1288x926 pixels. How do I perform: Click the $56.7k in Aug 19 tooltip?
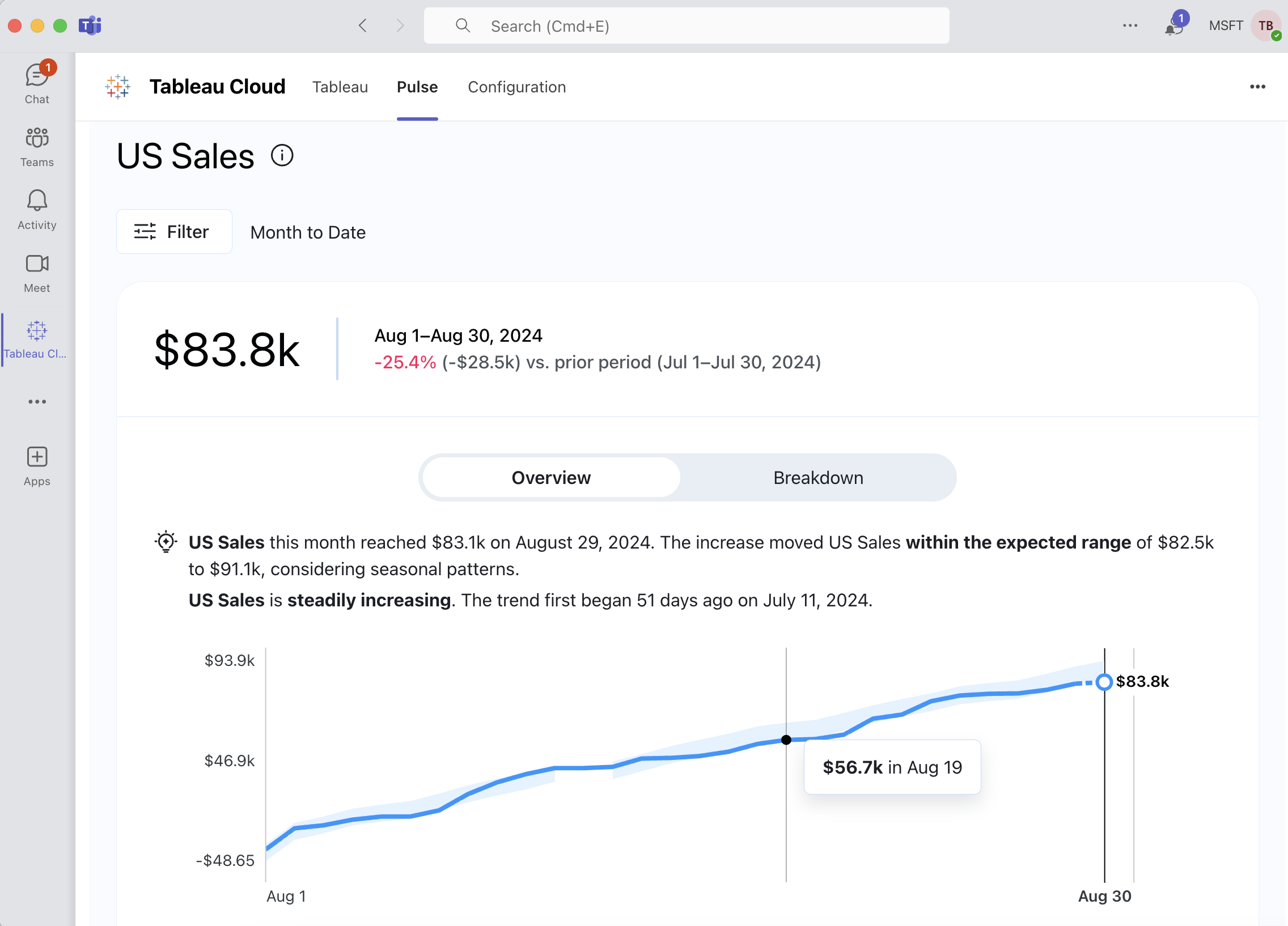892,767
